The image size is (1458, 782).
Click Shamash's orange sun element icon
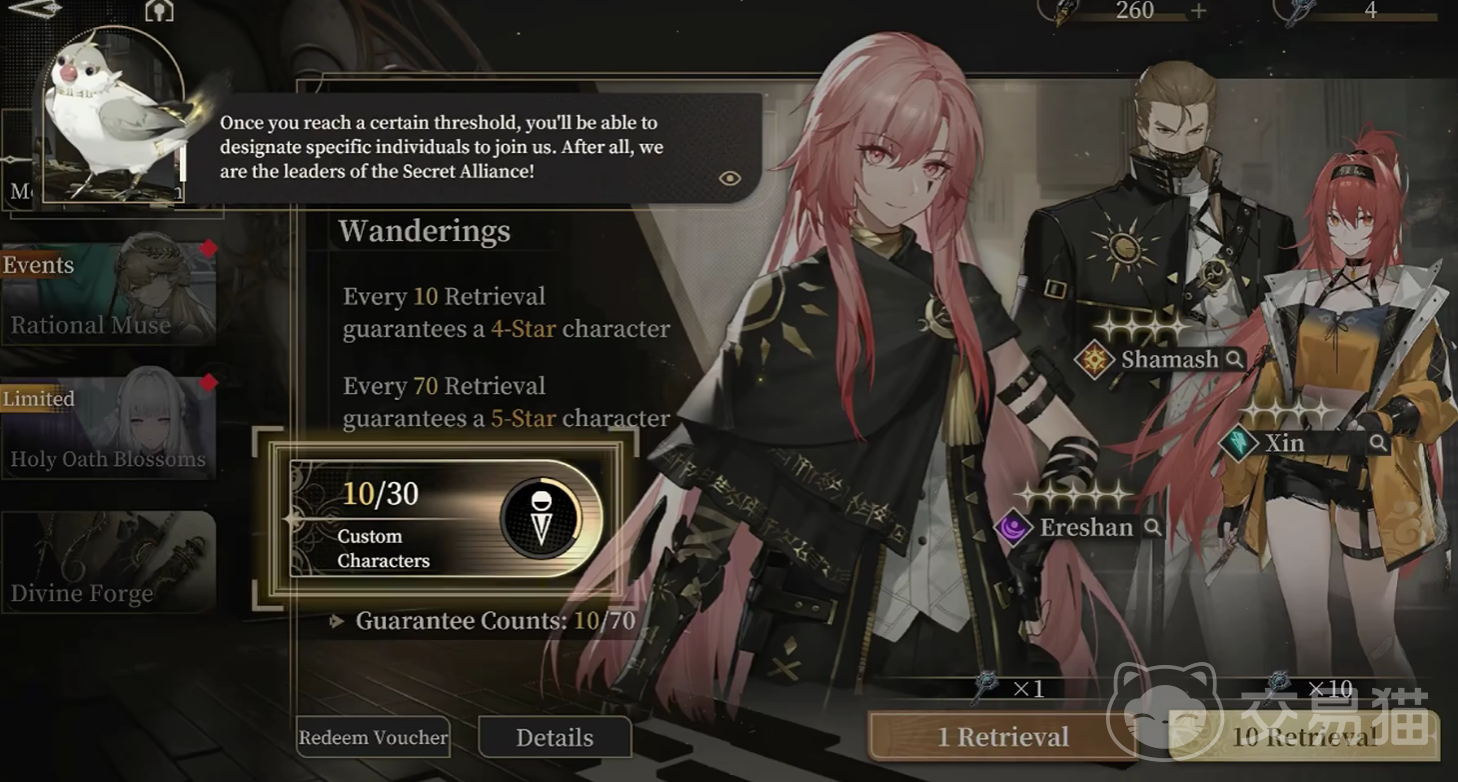click(x=1094, y=360)
